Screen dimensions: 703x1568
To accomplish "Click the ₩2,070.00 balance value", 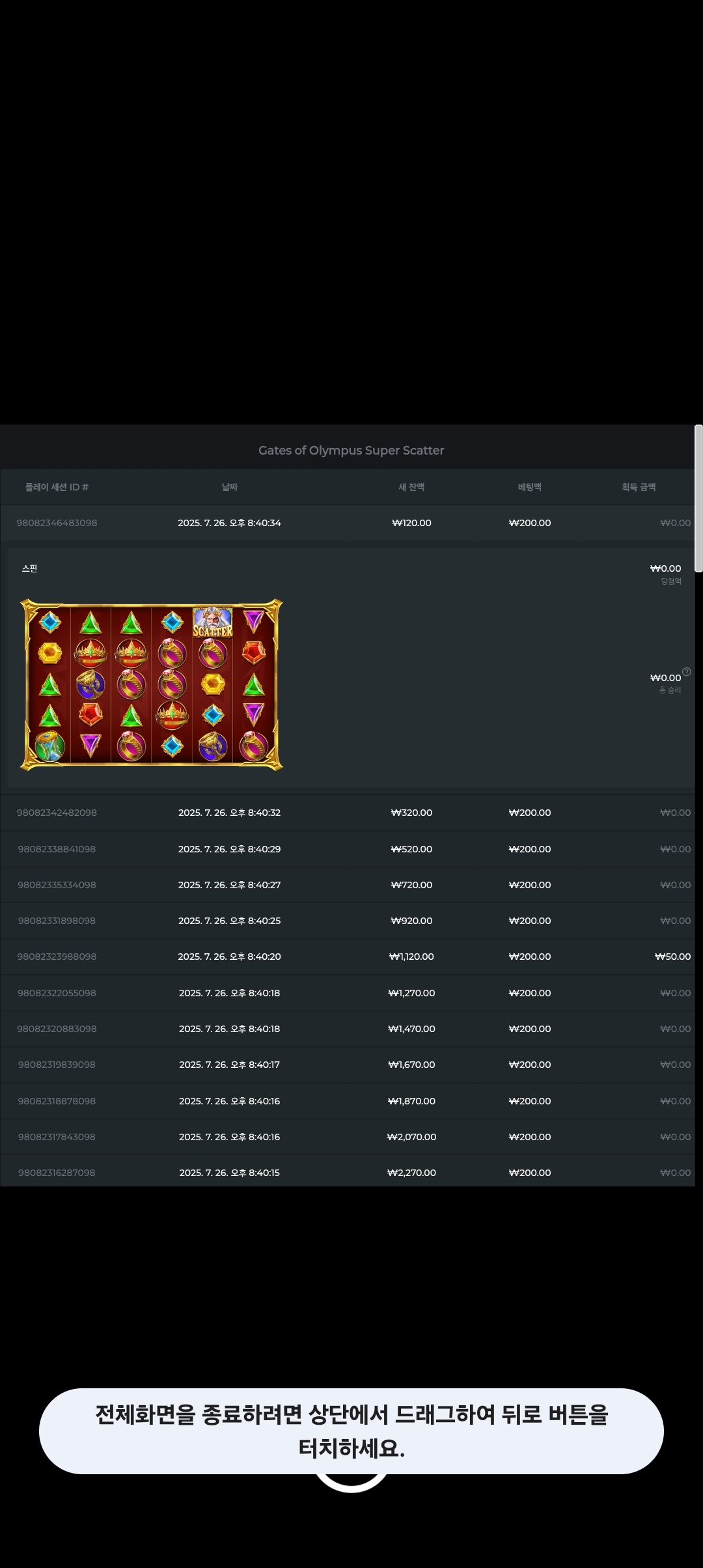I will pyautogui.click(x=411, y=1137).
